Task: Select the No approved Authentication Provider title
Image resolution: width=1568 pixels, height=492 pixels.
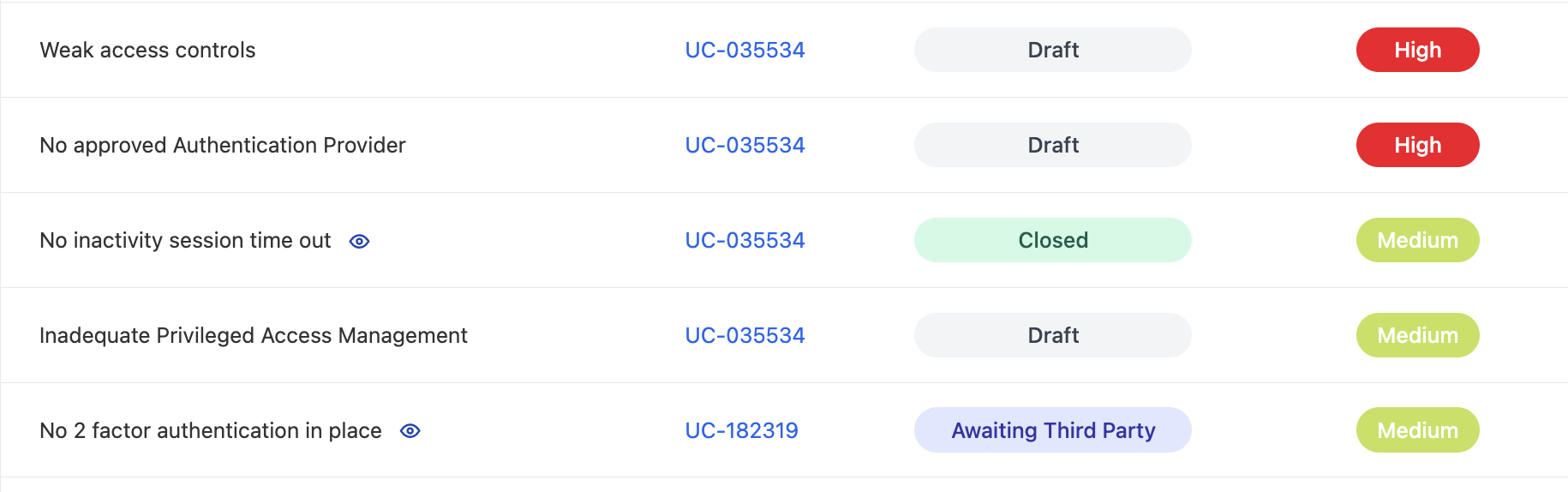Action: (222, 145)
